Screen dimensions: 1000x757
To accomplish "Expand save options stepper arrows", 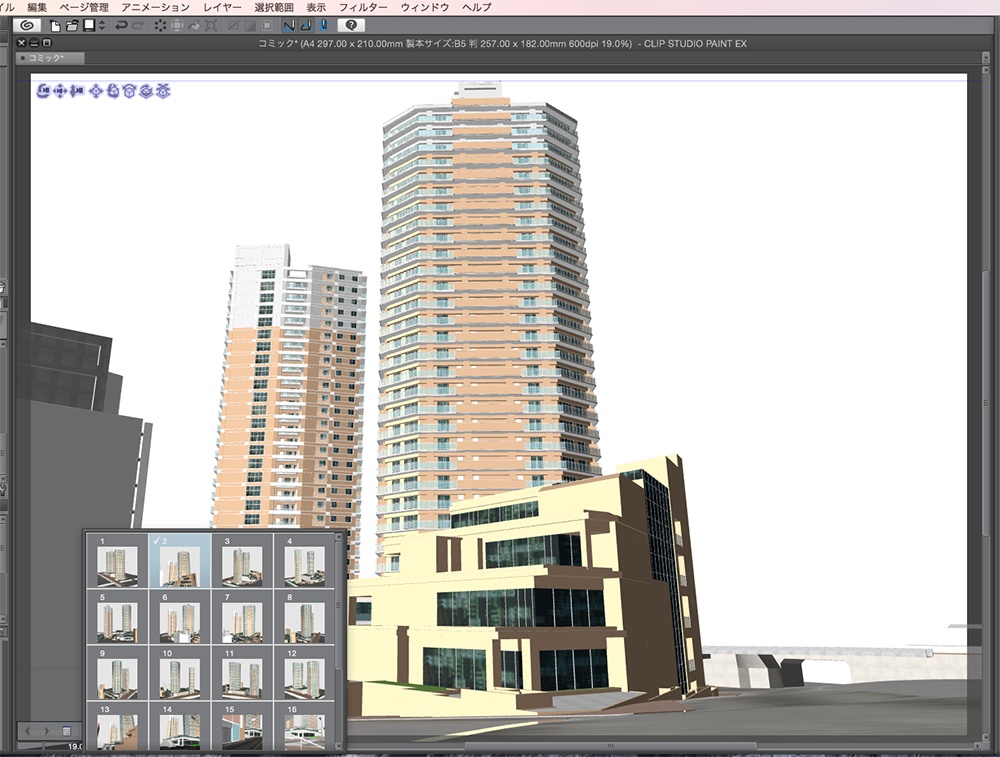I will 101,26.
